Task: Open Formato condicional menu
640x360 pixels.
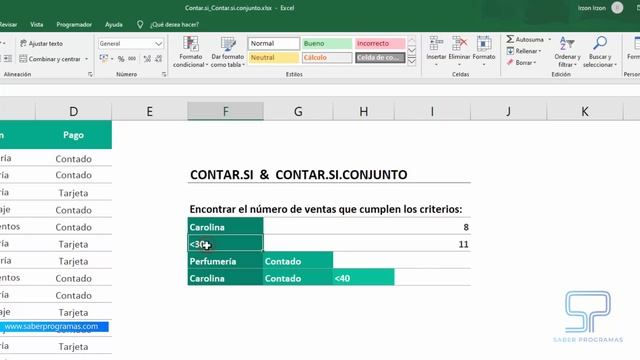Action: tap(190, 52)
